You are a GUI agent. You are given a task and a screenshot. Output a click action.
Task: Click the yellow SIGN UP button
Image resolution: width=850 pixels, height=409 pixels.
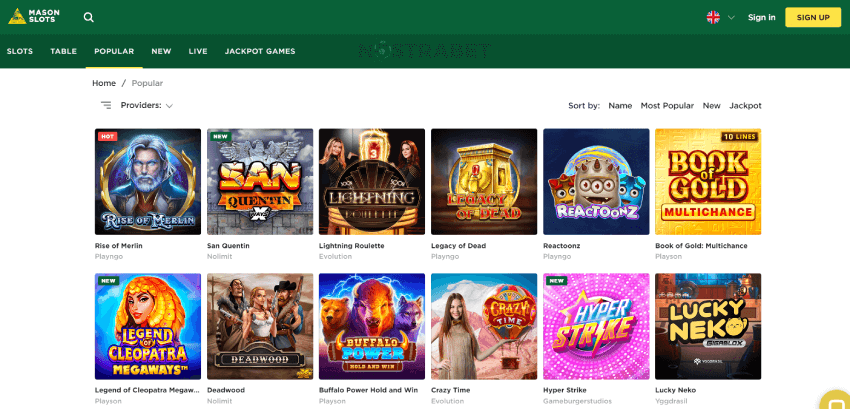pos(813,17)
